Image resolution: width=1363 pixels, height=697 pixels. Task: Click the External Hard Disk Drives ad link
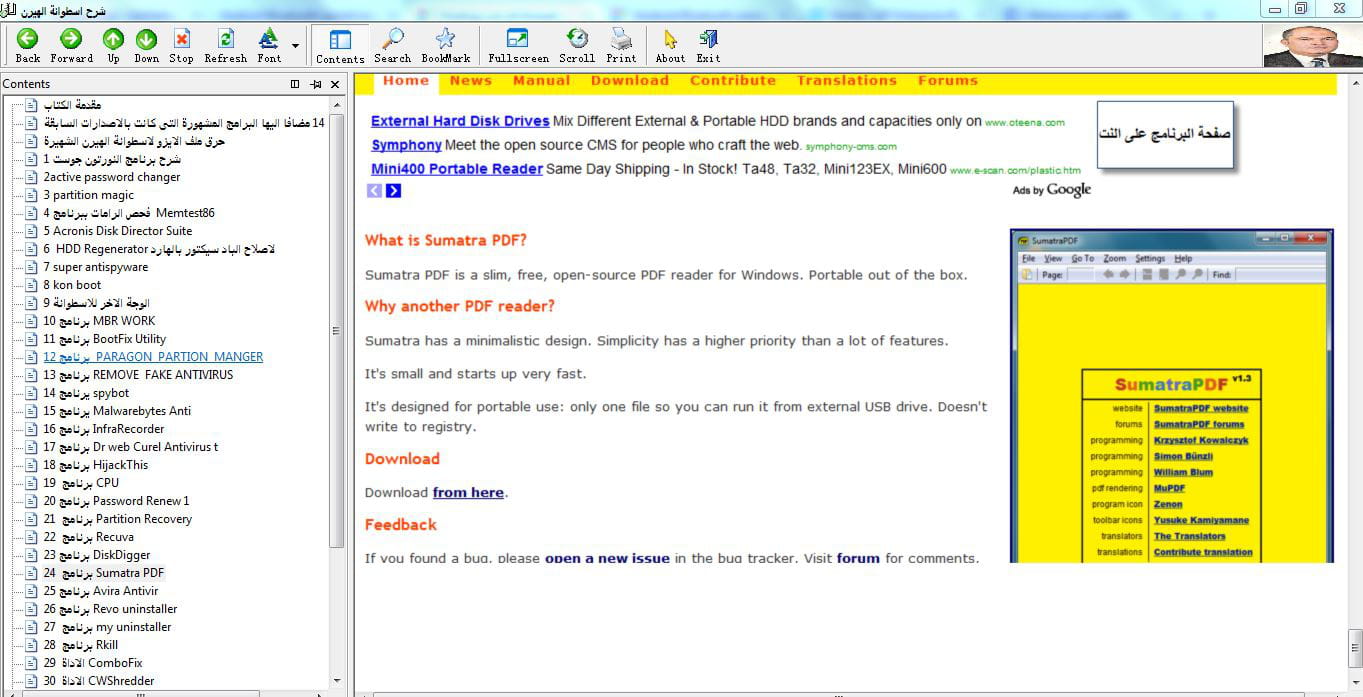[x=460, y=121]
